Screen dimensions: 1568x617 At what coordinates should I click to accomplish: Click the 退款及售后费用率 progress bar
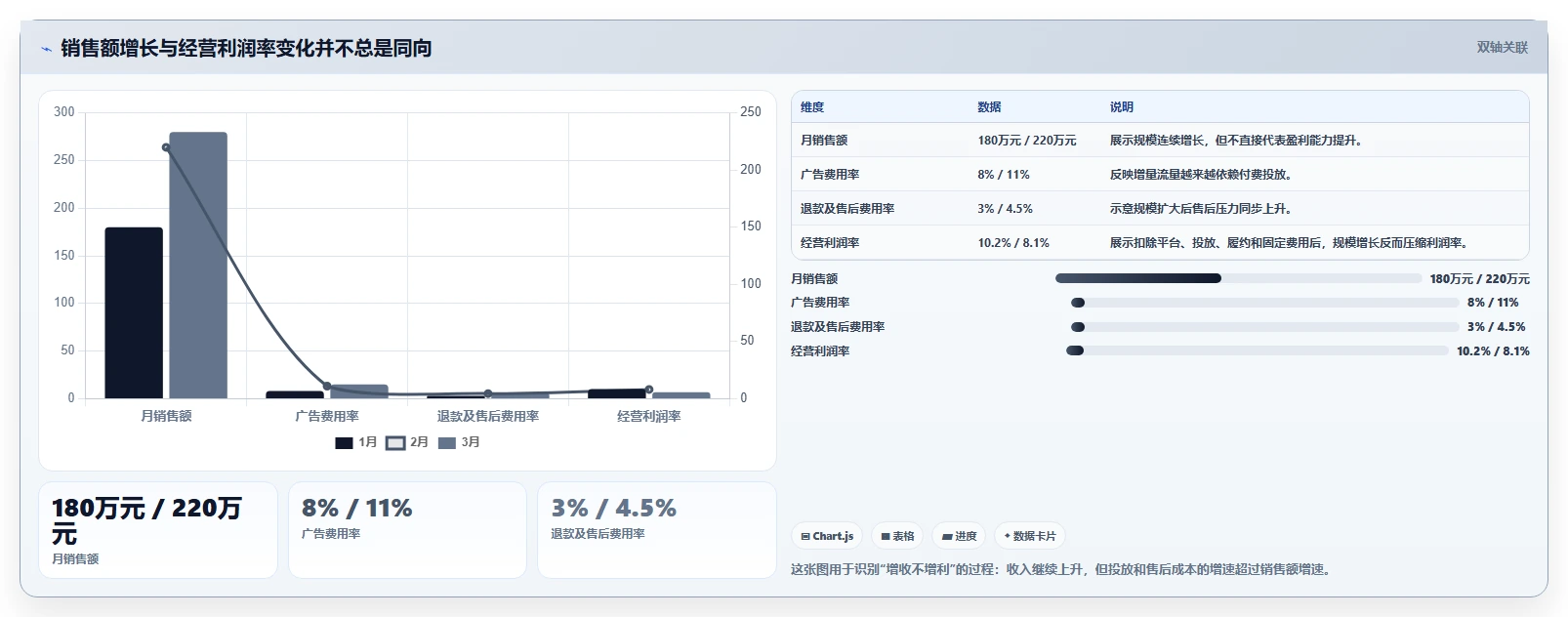coord(1265,327)
